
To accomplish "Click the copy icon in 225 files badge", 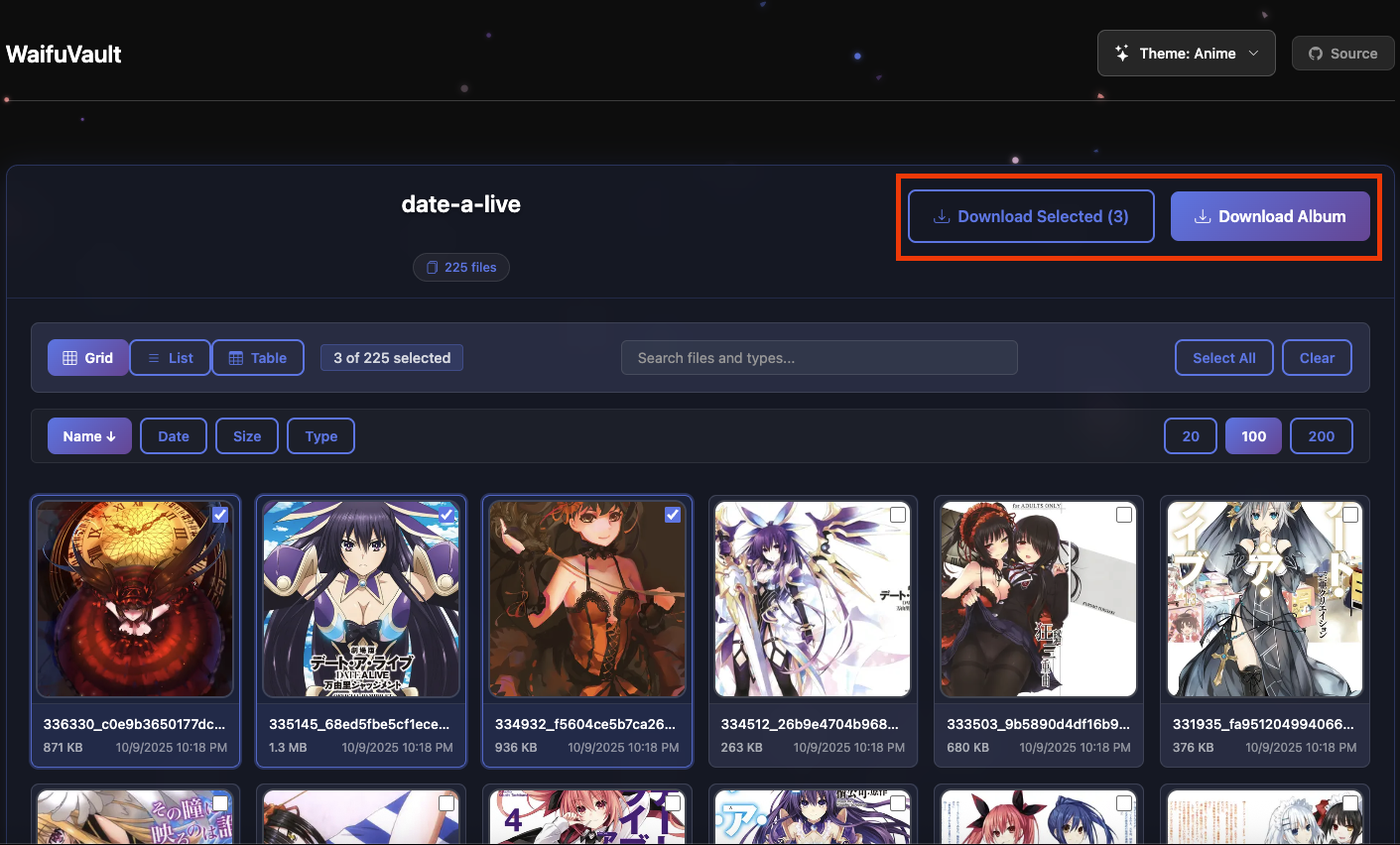I will pyautogui.click(x=432, y=268).
